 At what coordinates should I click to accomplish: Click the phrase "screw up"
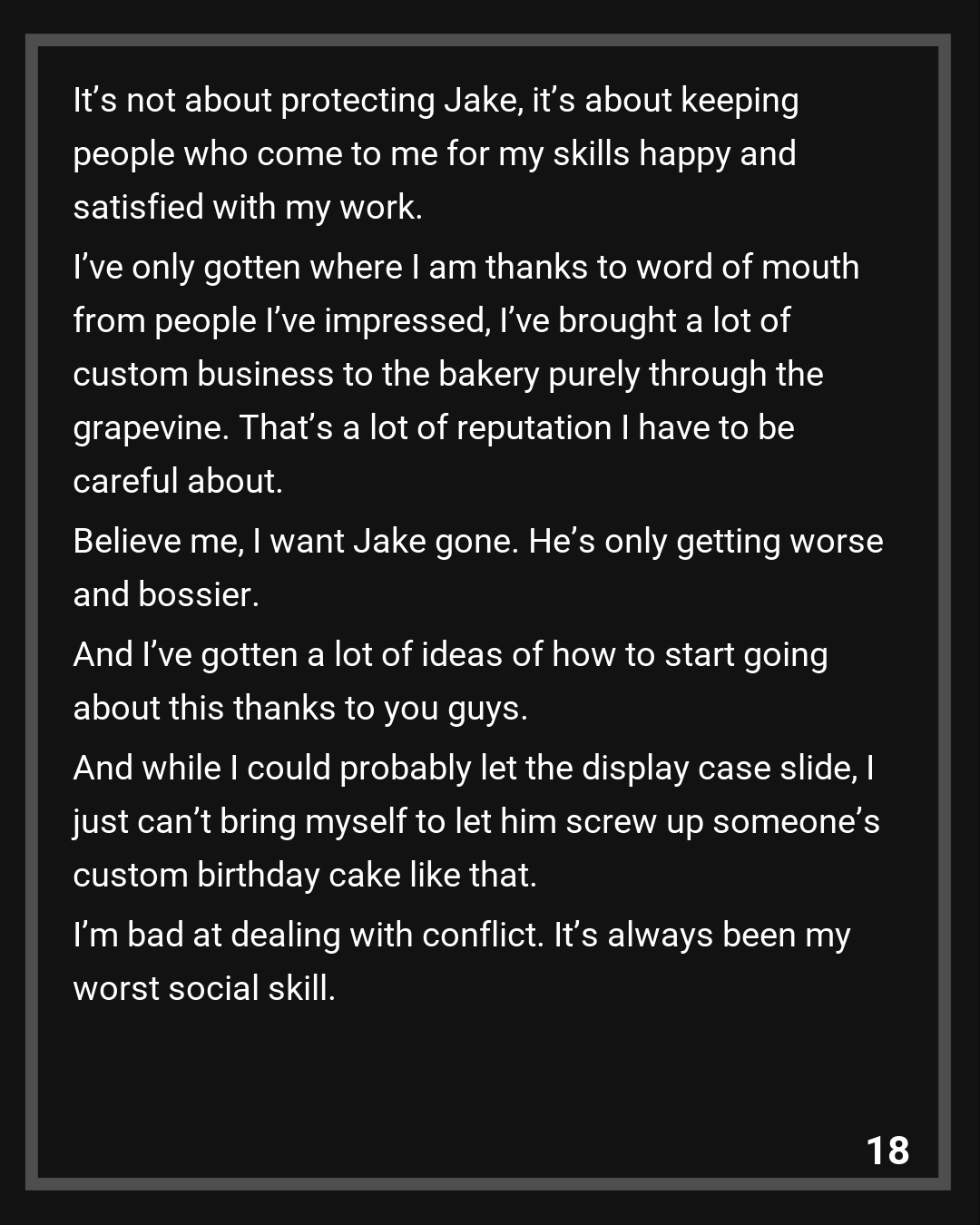(x=634, y=822)
